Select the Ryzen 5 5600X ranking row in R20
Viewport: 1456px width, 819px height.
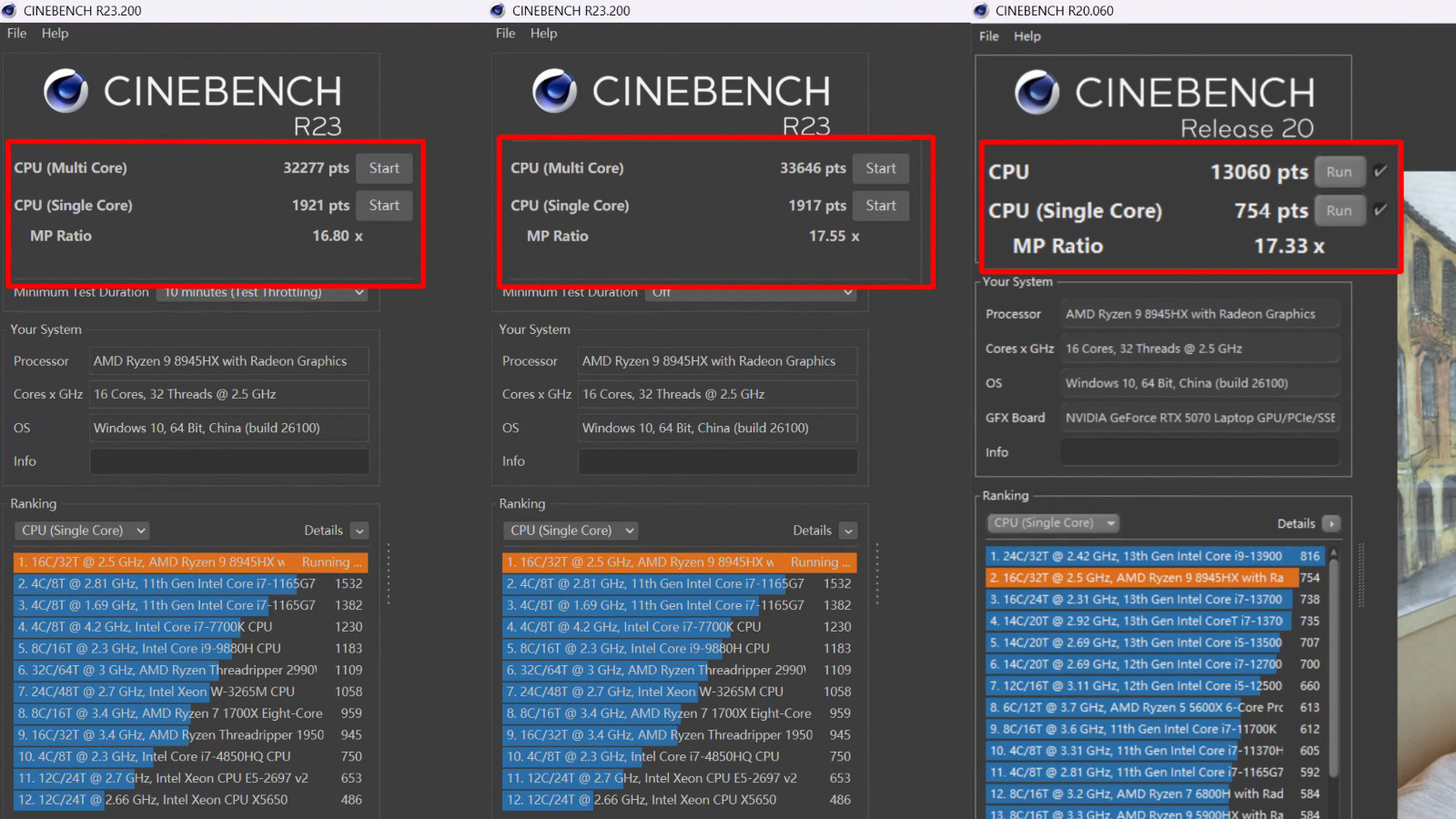[x=1156, y=708]
